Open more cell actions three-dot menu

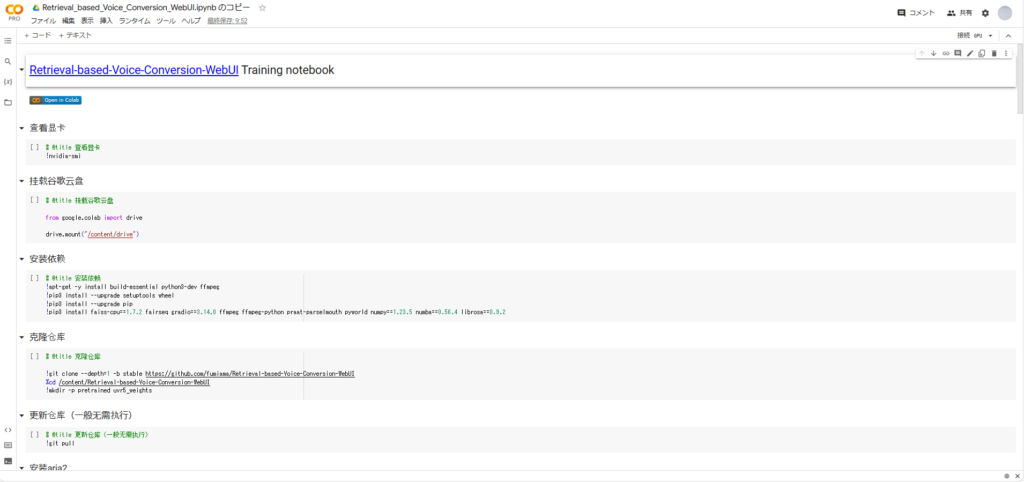(x=1006, y=54)
